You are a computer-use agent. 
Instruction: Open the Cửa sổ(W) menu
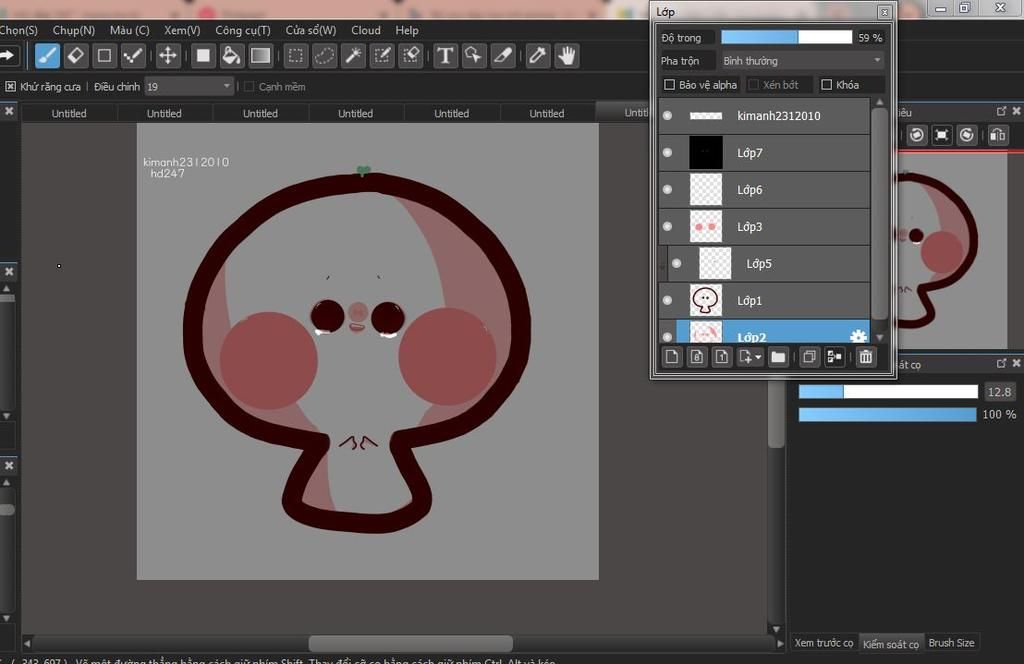point(311,30)
